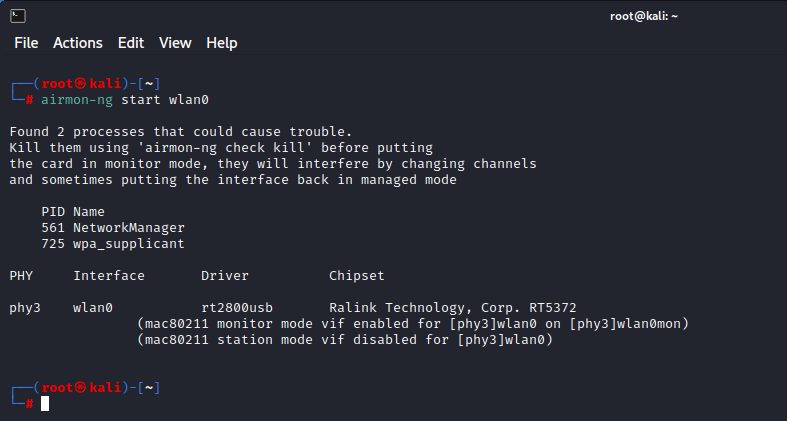Click the rt2800usb driver text
The height and width of the screenshot is (421, 787).
point(237,308)
